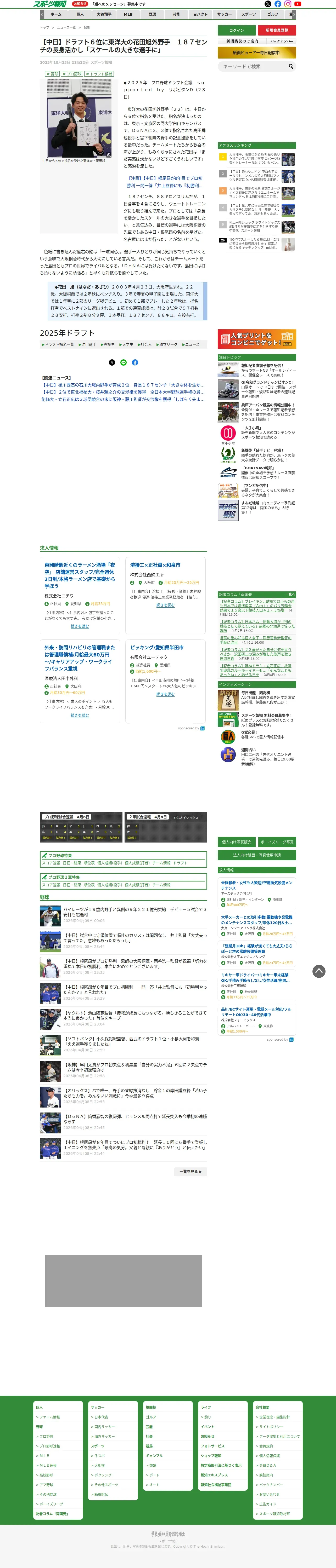Select サッカー in navigation bar
Screen dimensions: 336x1568
pos(225,14)
